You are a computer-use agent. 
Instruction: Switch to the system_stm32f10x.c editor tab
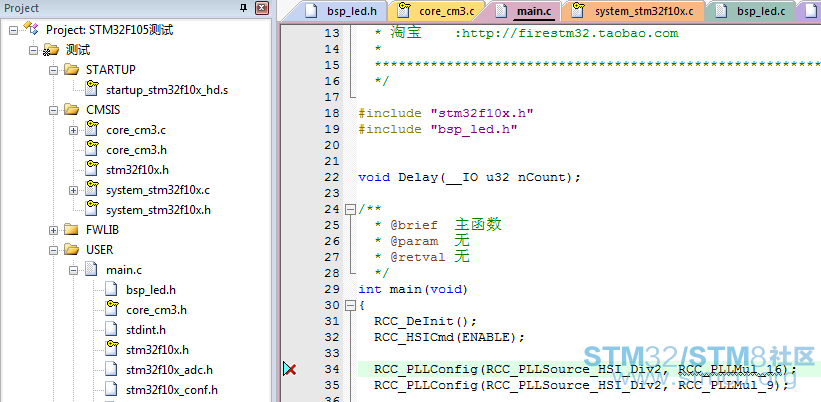tap(634, 10)
